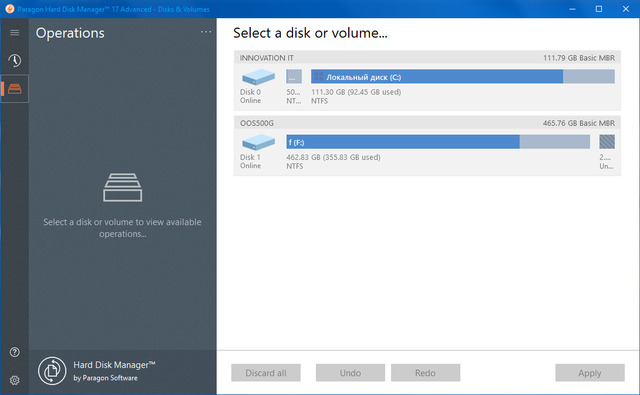
Task: Select the small 50 MB NTFS partition
Action: click(294, 76)
